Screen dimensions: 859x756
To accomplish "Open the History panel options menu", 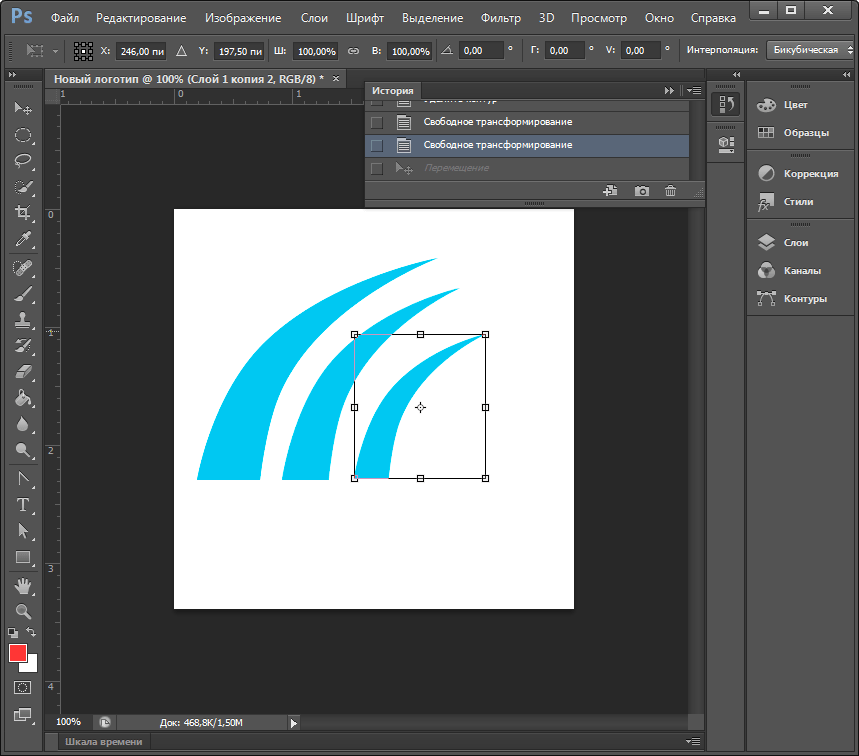I will [x=694, y=90].
